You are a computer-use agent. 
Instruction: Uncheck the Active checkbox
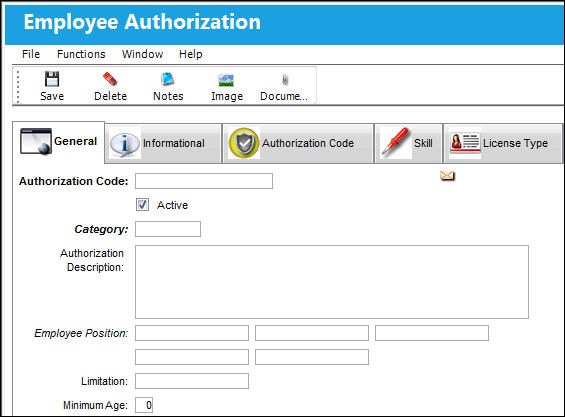point(142,205)
